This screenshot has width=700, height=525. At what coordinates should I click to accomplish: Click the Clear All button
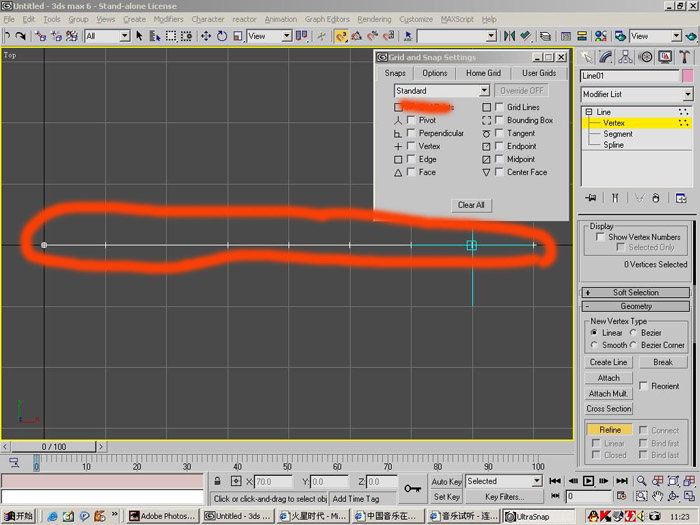(471, 205)
